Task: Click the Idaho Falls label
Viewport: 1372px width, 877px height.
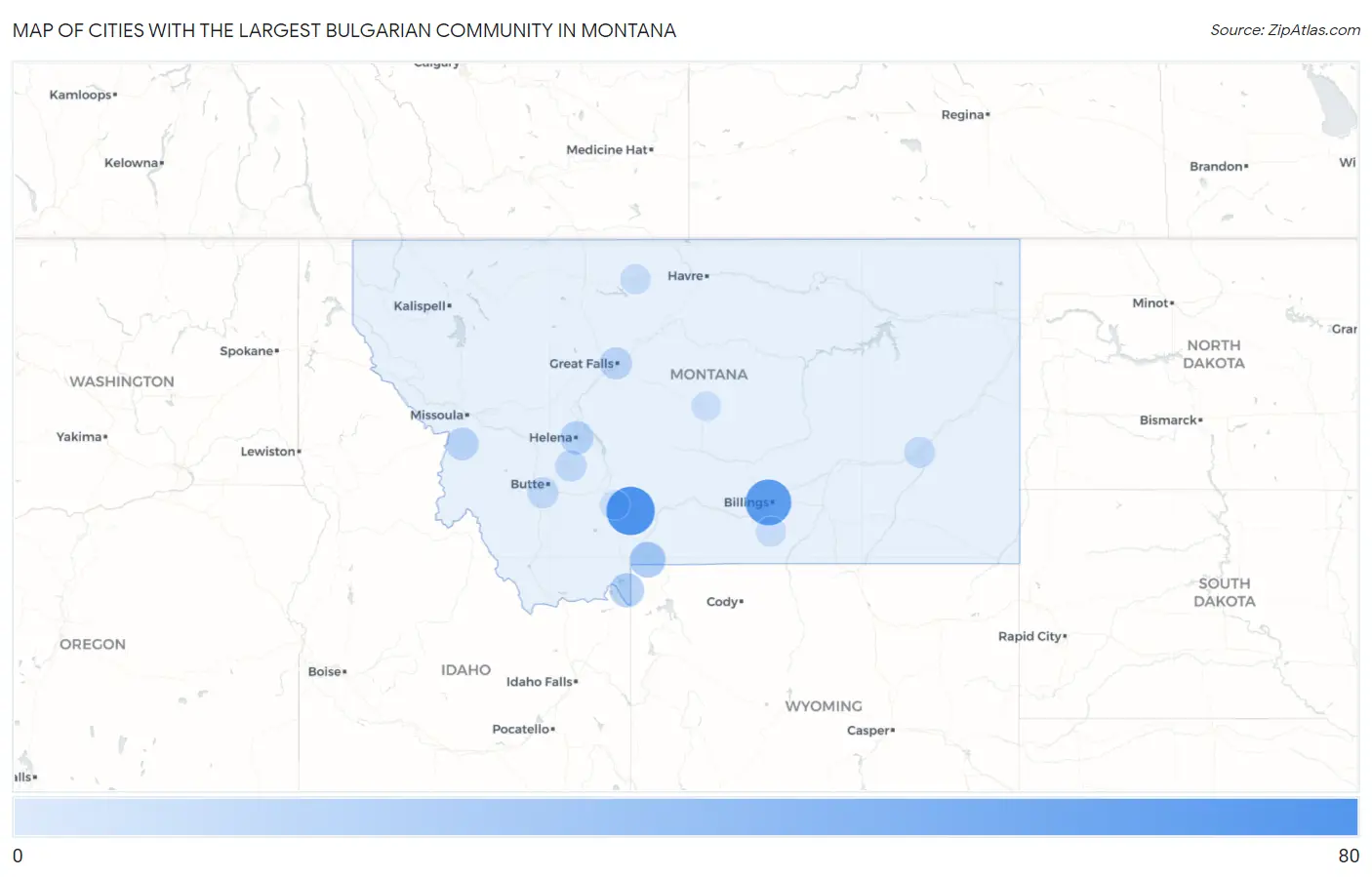Action: tap(542, 682)
